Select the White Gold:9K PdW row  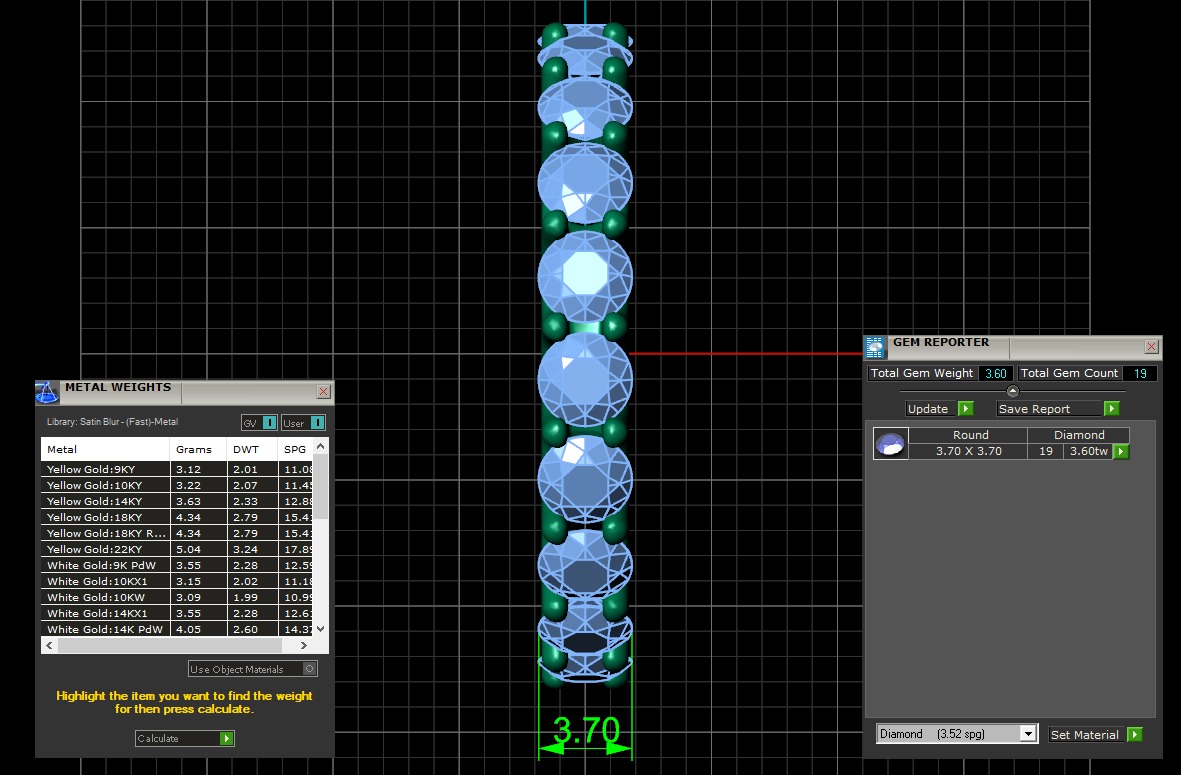click(177, 565)
